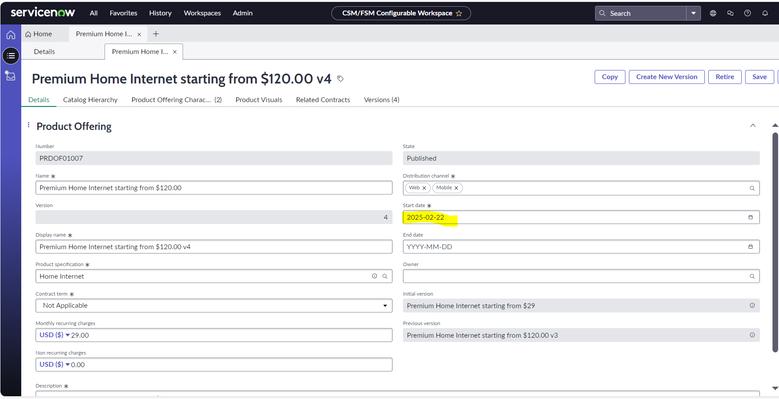Close the Premium Home I... sub tab

click(174, 52)
